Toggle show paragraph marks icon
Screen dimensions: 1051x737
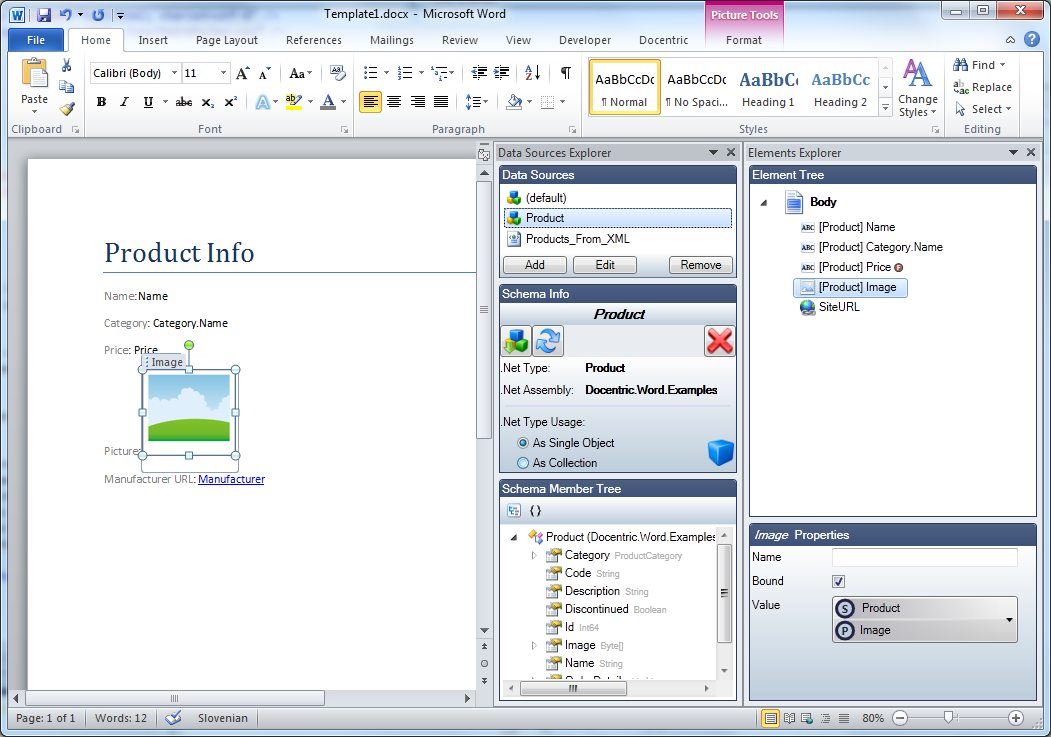566,73
